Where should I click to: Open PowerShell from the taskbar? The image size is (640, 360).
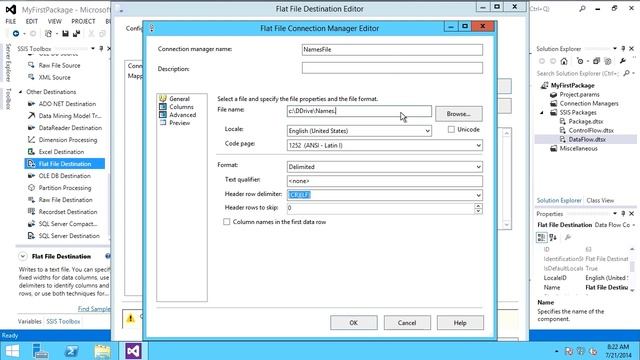71,351
